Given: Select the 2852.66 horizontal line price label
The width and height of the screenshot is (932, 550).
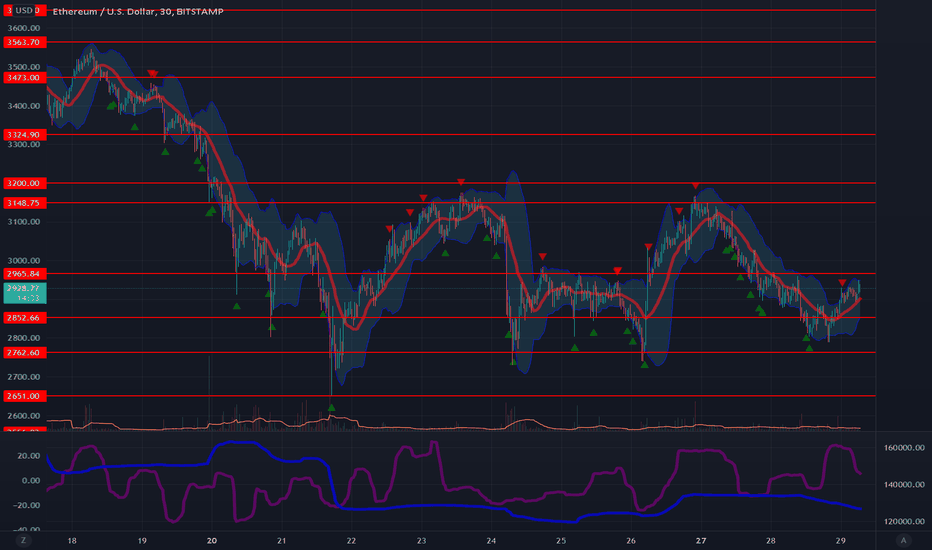Looking at the screenshot, I should tap(24, 318).
